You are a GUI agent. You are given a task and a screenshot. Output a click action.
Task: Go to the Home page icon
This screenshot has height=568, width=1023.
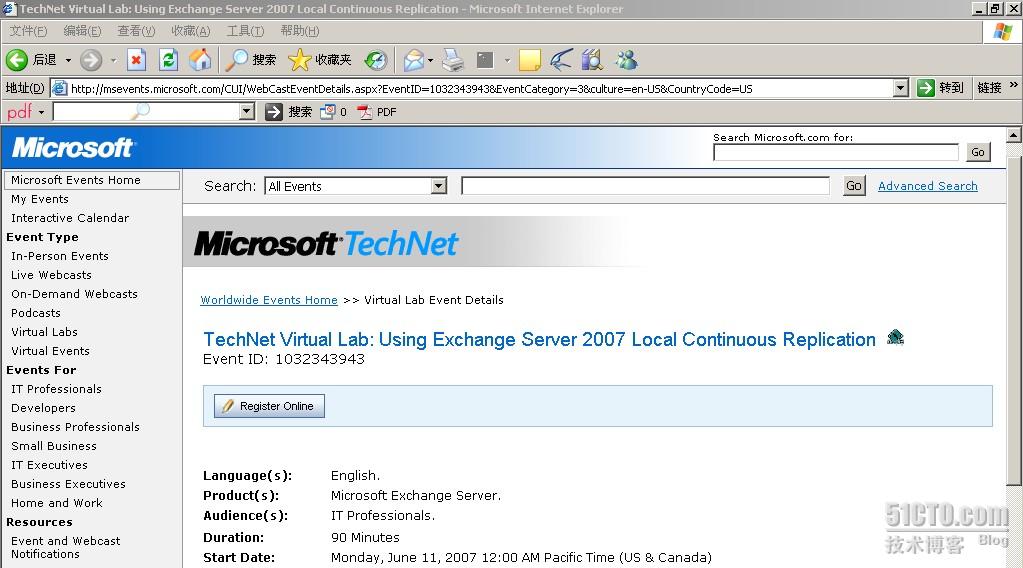(x=200, y=60)
